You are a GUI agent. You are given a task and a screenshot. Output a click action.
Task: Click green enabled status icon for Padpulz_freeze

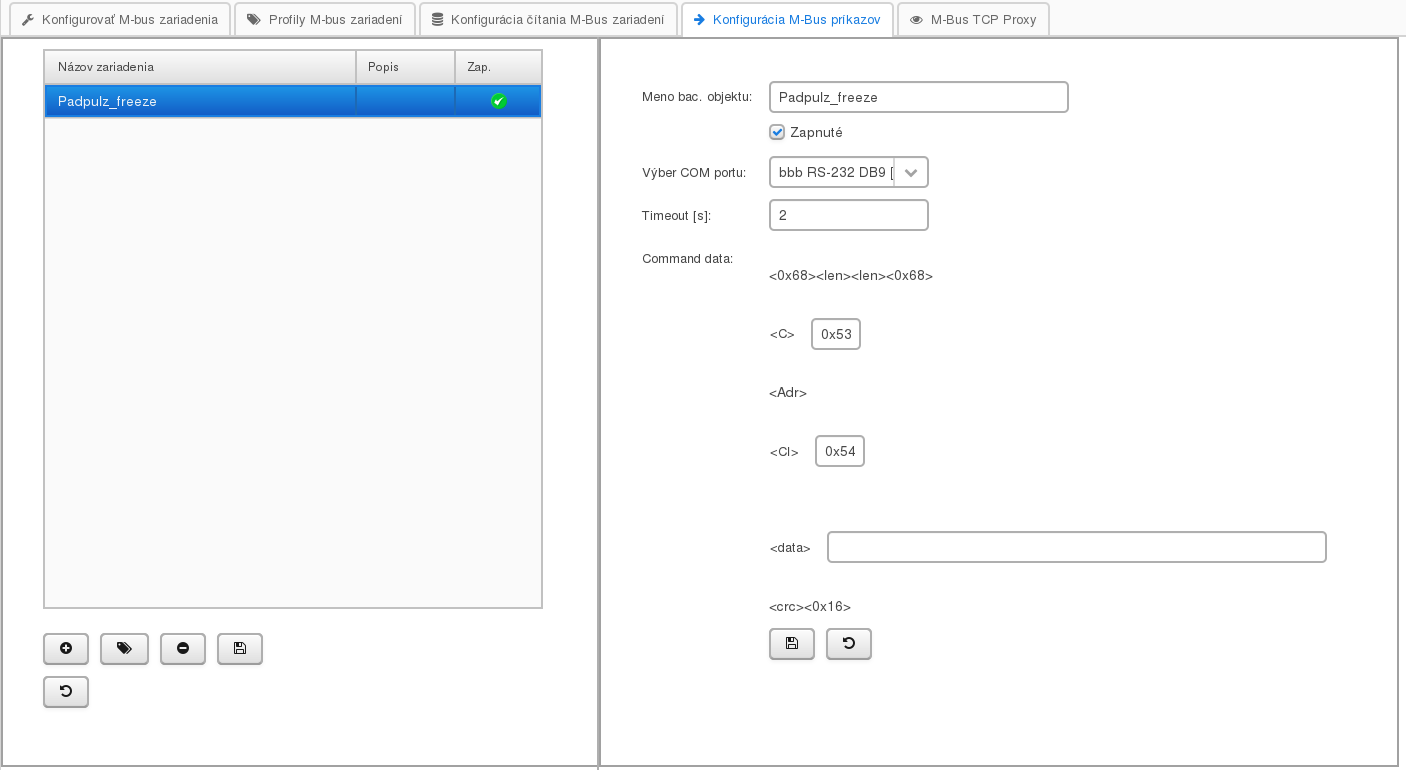pos(499,101)
